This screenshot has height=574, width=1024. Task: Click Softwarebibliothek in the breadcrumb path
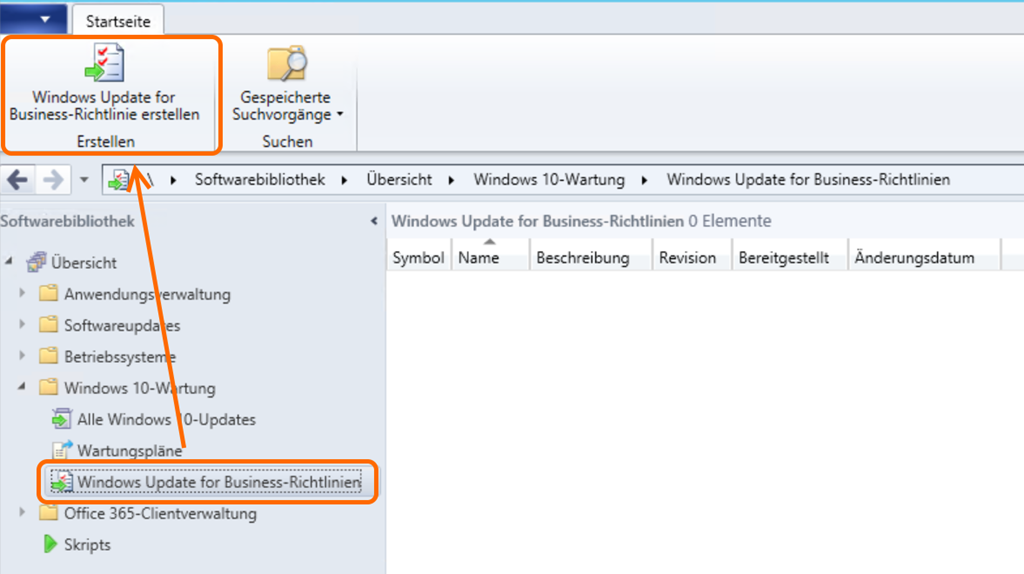click(x=259, y=180)
